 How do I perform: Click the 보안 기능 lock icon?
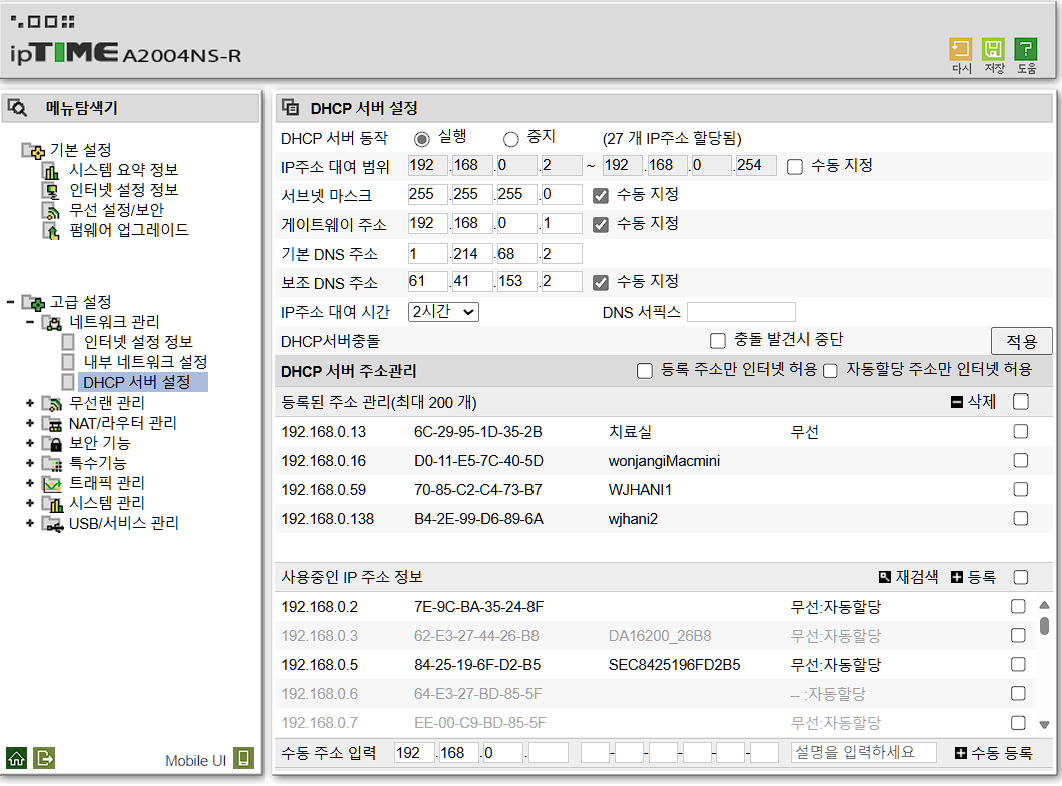click(51, 444)
